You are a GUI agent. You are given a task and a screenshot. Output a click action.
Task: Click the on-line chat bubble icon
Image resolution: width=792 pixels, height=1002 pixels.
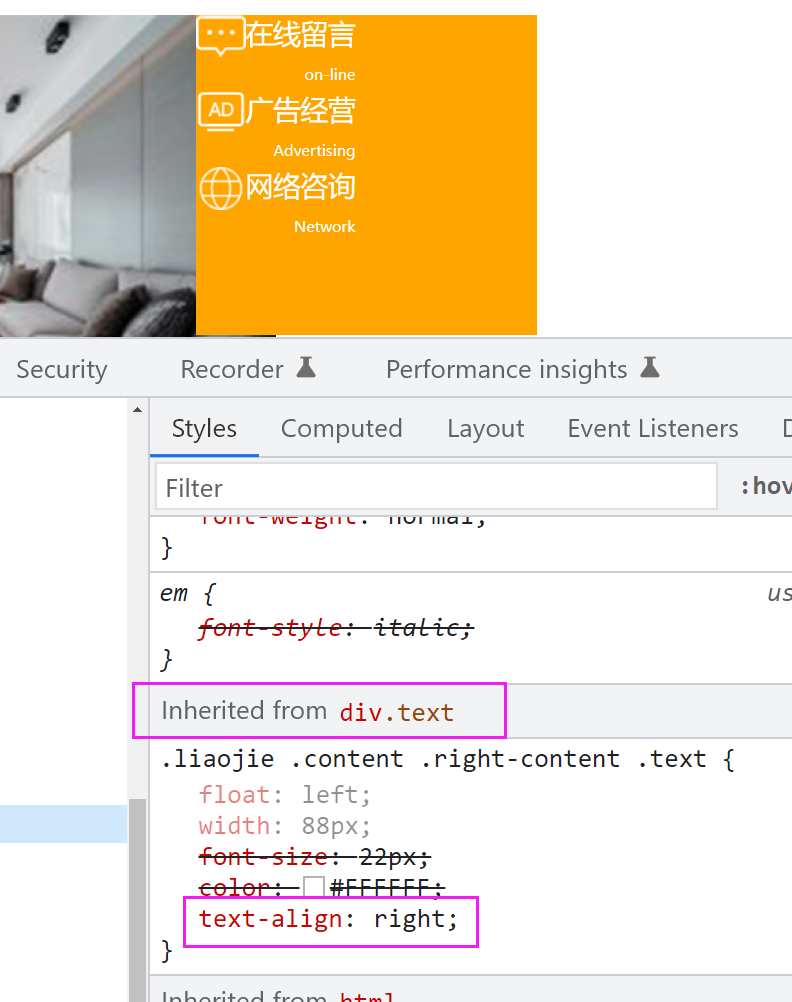(221, 36)
